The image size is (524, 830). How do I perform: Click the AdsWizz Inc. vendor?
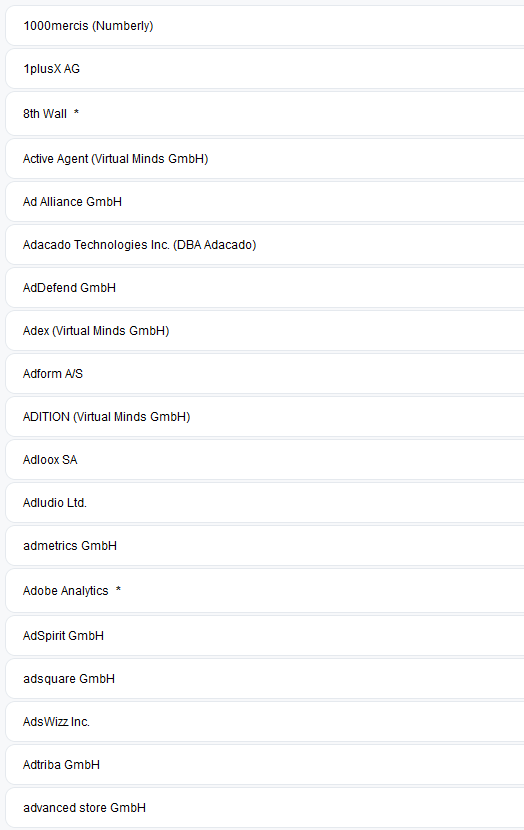point(265,721)
